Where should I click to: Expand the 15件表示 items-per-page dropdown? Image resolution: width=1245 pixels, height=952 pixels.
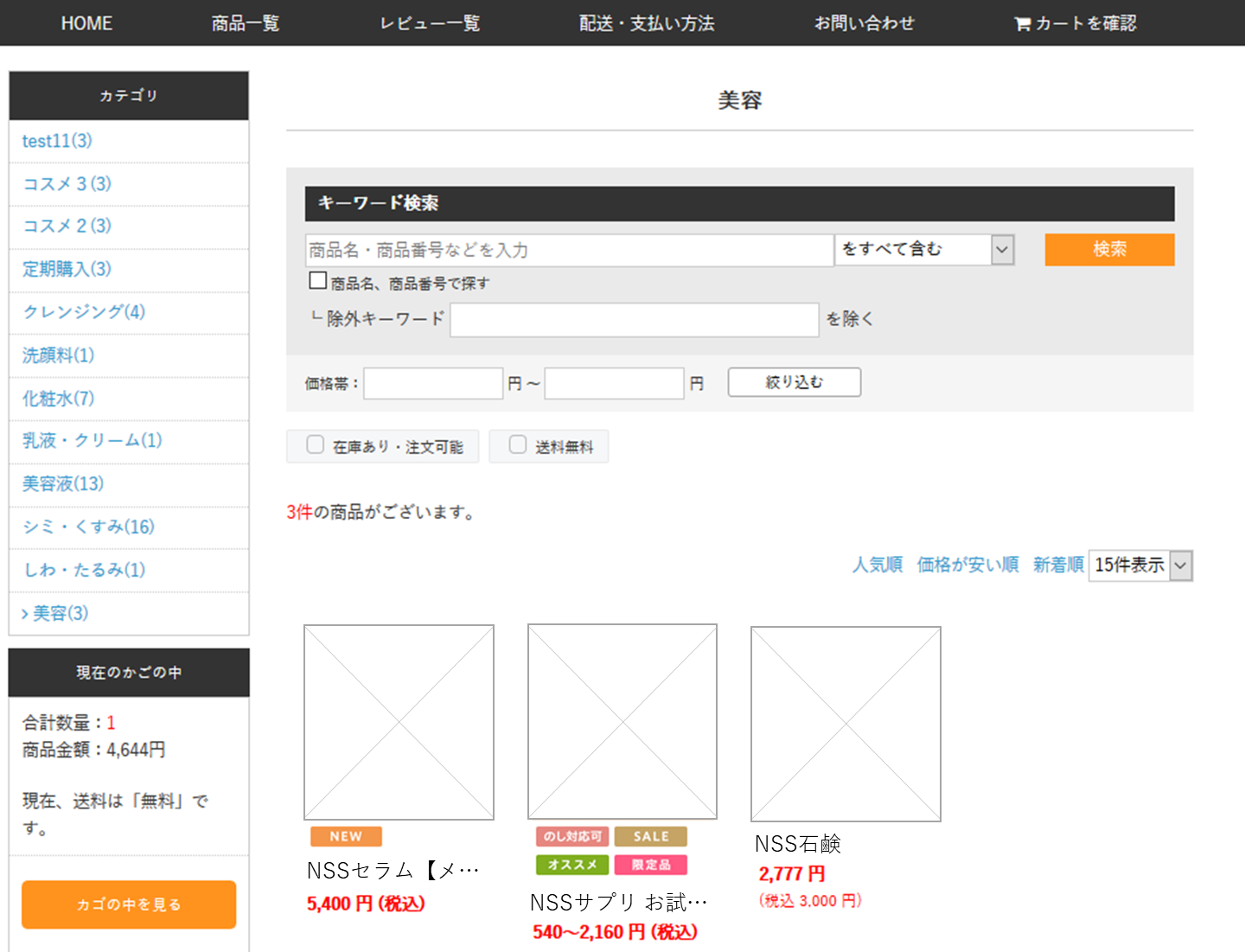pos(1140,565)
